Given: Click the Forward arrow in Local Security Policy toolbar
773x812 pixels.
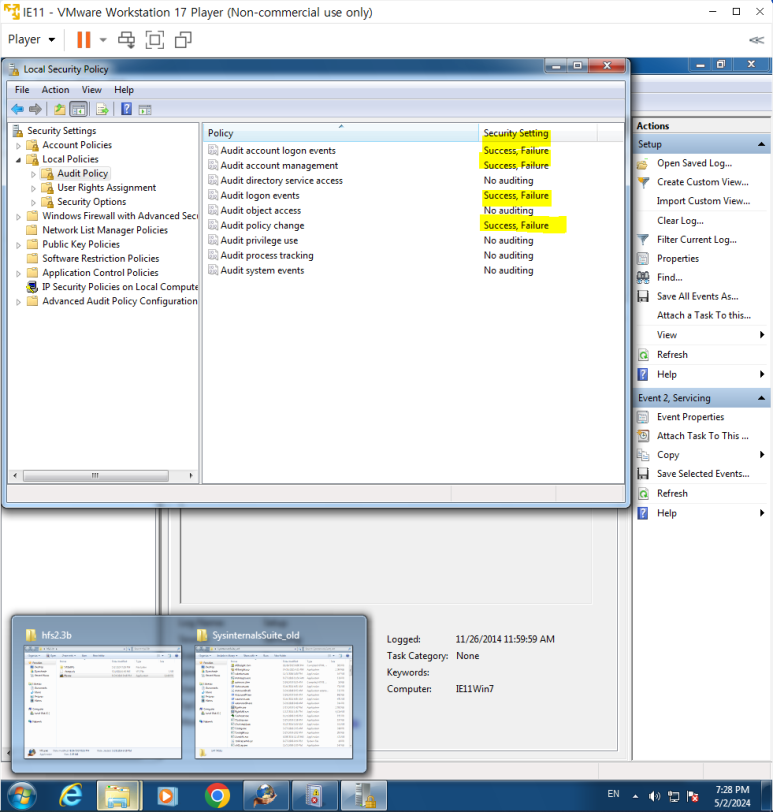Looking at the screenshot, I should (x=35, y=109).
